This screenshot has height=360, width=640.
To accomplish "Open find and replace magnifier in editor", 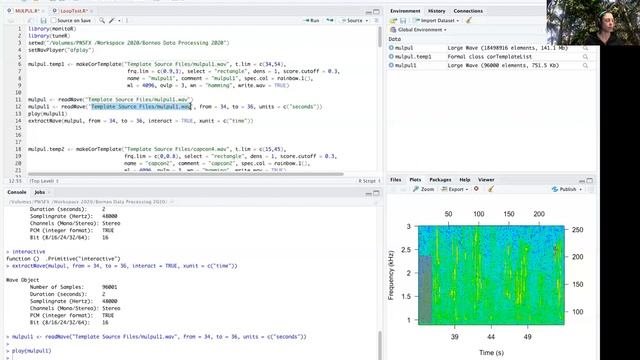I will (x=102, y=20).
